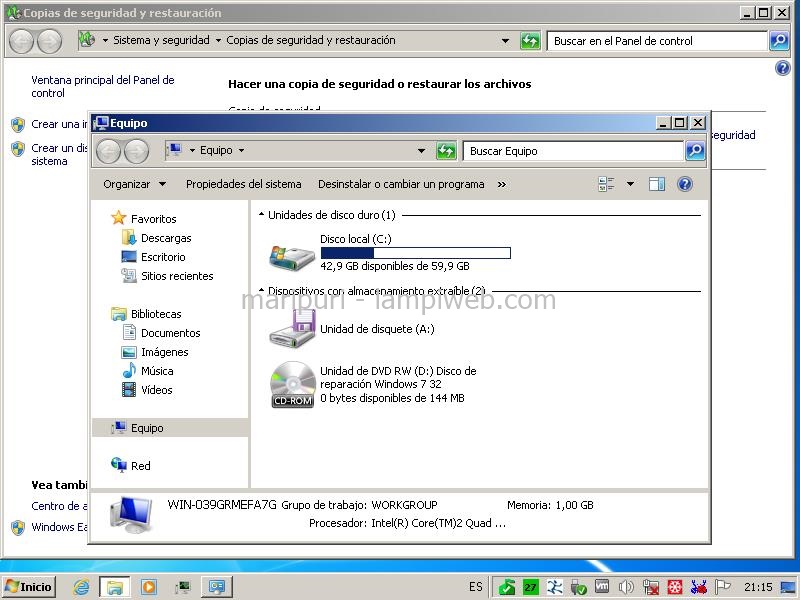Click the Crear un disco de sistema link
The height and width of the screenshot is (600, 800).
click(59, 154)
